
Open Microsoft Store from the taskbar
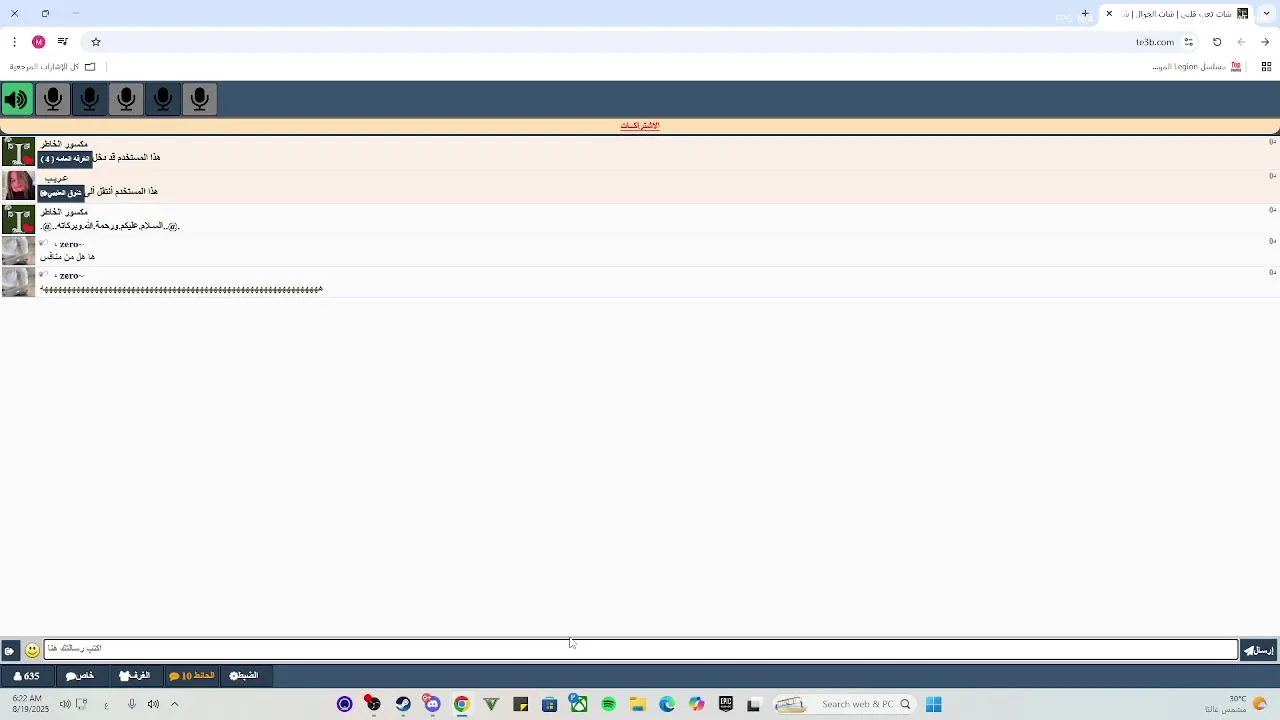(549, 704)
